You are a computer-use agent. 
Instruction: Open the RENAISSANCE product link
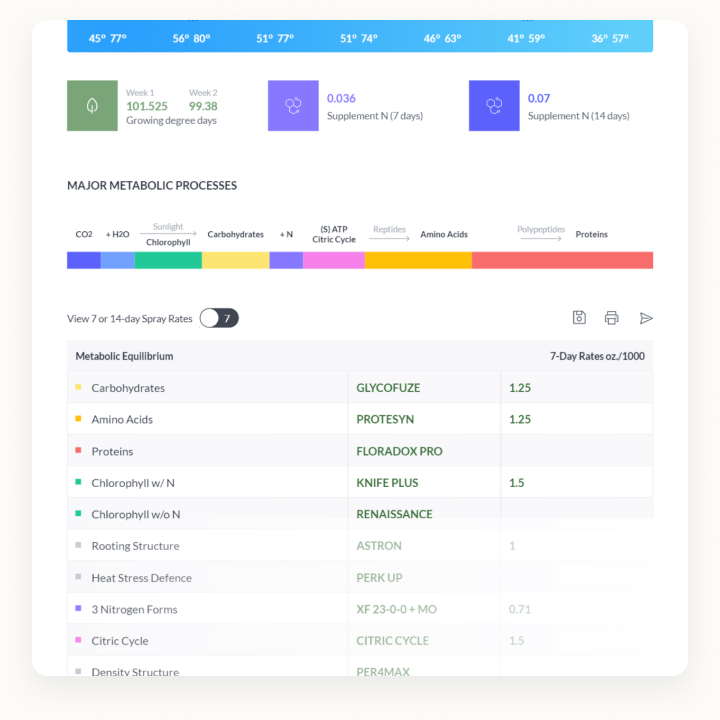click(x=394, y=514)
